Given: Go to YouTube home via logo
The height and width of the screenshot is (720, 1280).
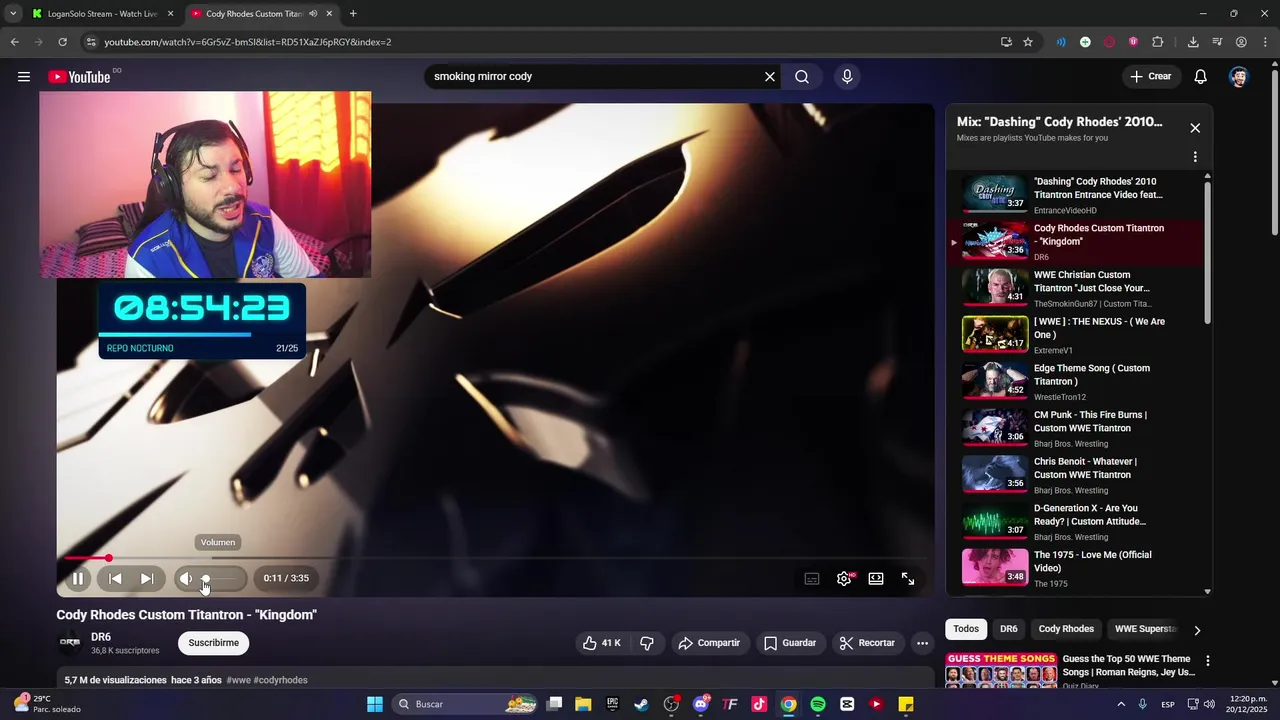Looking at the screenshot, I should pos(79,77).
